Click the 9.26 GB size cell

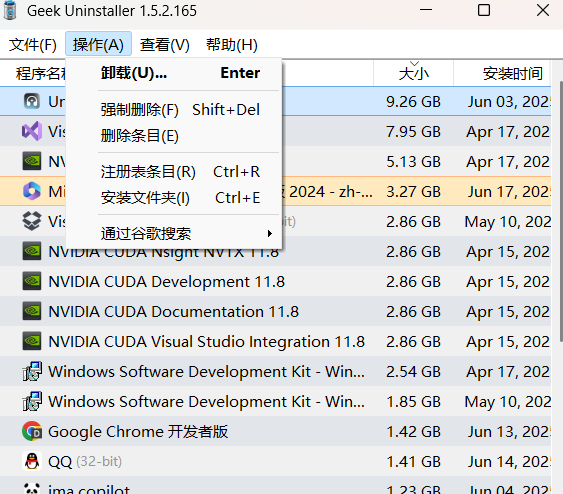[413, 102]
